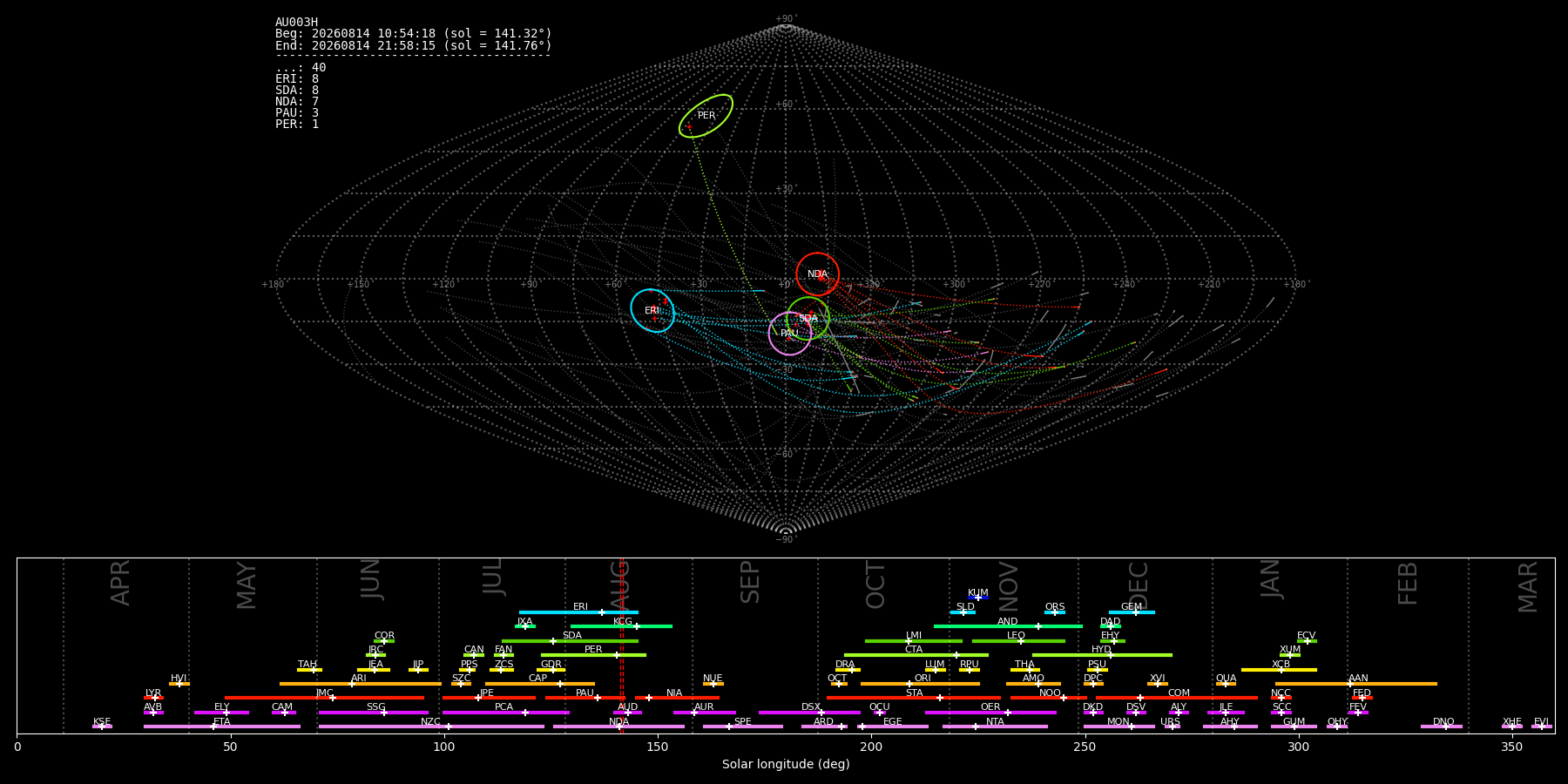
Task: Click the OER shower bar in the timeline
Action: click(x=990, y=713)
